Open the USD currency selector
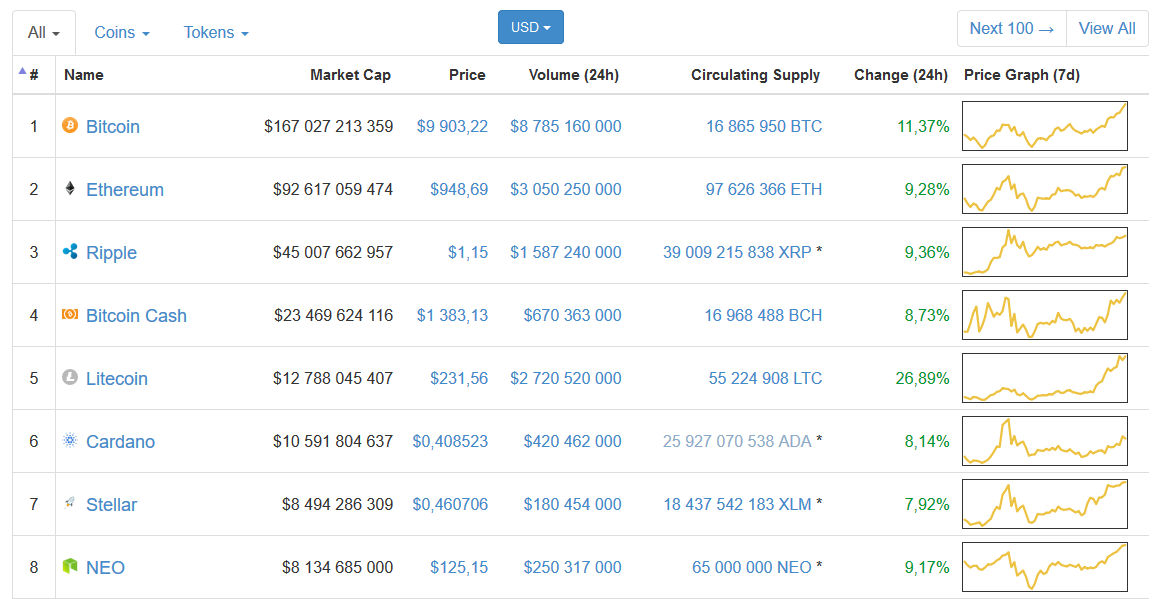1159x599 pixels. pos(531,27)
